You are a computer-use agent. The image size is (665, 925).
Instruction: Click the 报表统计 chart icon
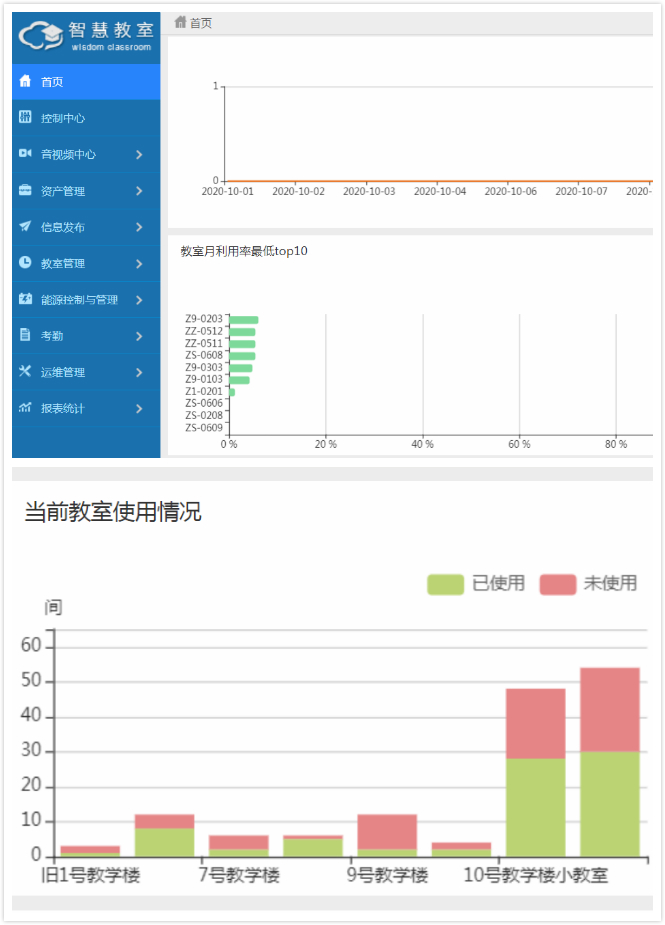tap(26, 408)
